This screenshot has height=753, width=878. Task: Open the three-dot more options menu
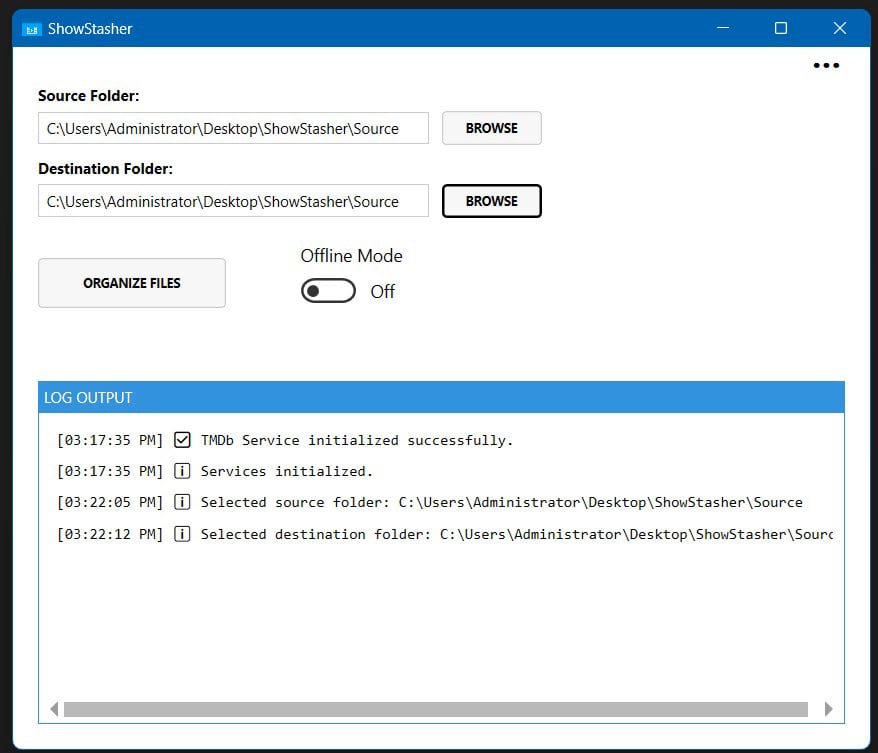[x=826, y=66]
